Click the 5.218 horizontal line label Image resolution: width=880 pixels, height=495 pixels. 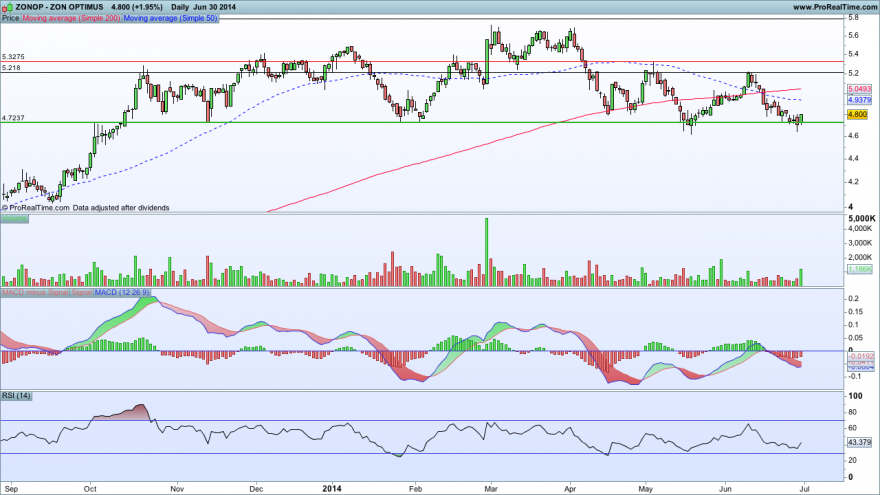11,67
